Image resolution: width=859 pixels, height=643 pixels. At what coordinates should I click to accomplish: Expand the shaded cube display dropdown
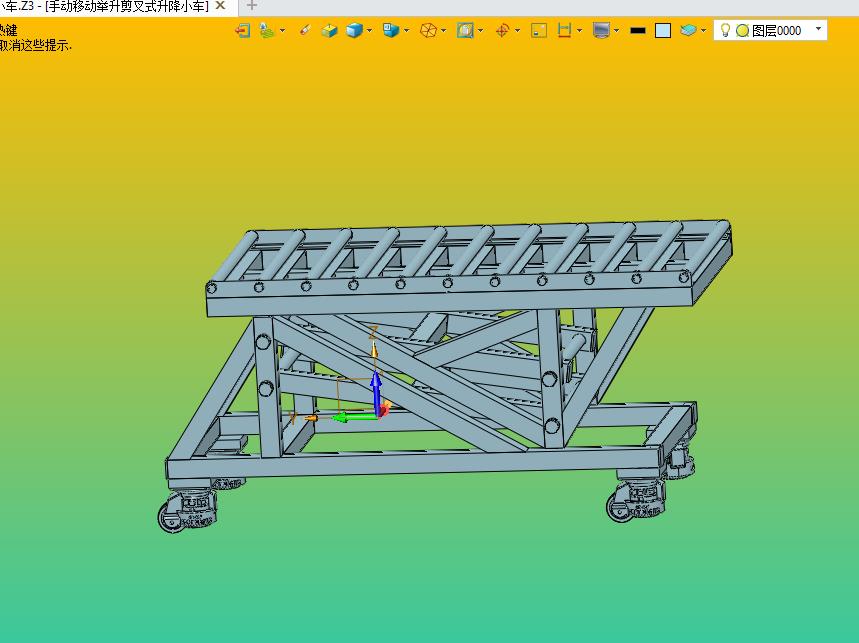pyautogui.click(x=369, y=30)
